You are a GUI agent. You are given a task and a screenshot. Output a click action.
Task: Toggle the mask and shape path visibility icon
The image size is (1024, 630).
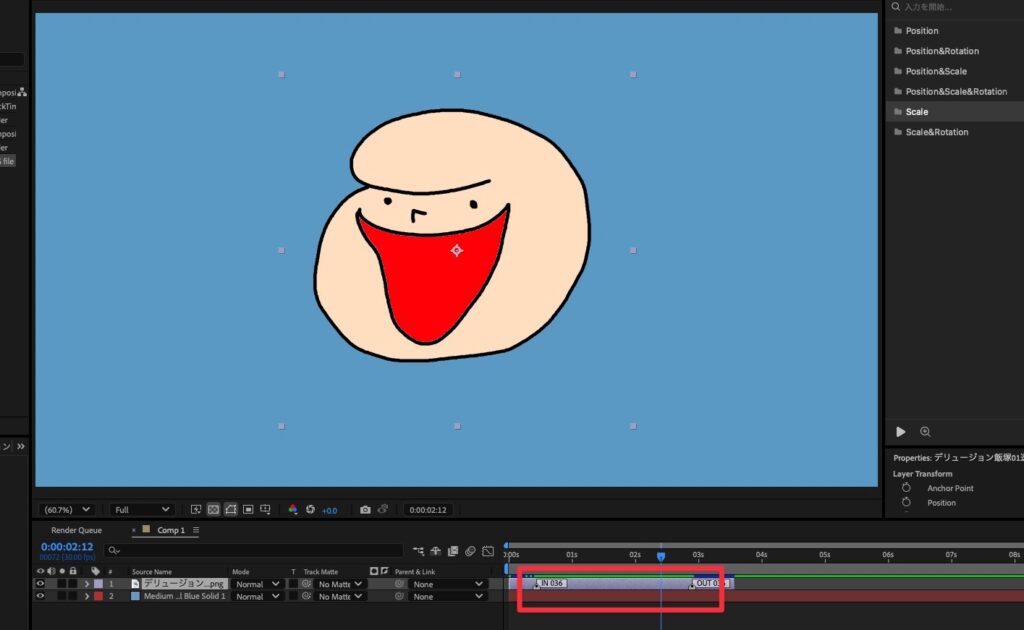click(231, 510)
